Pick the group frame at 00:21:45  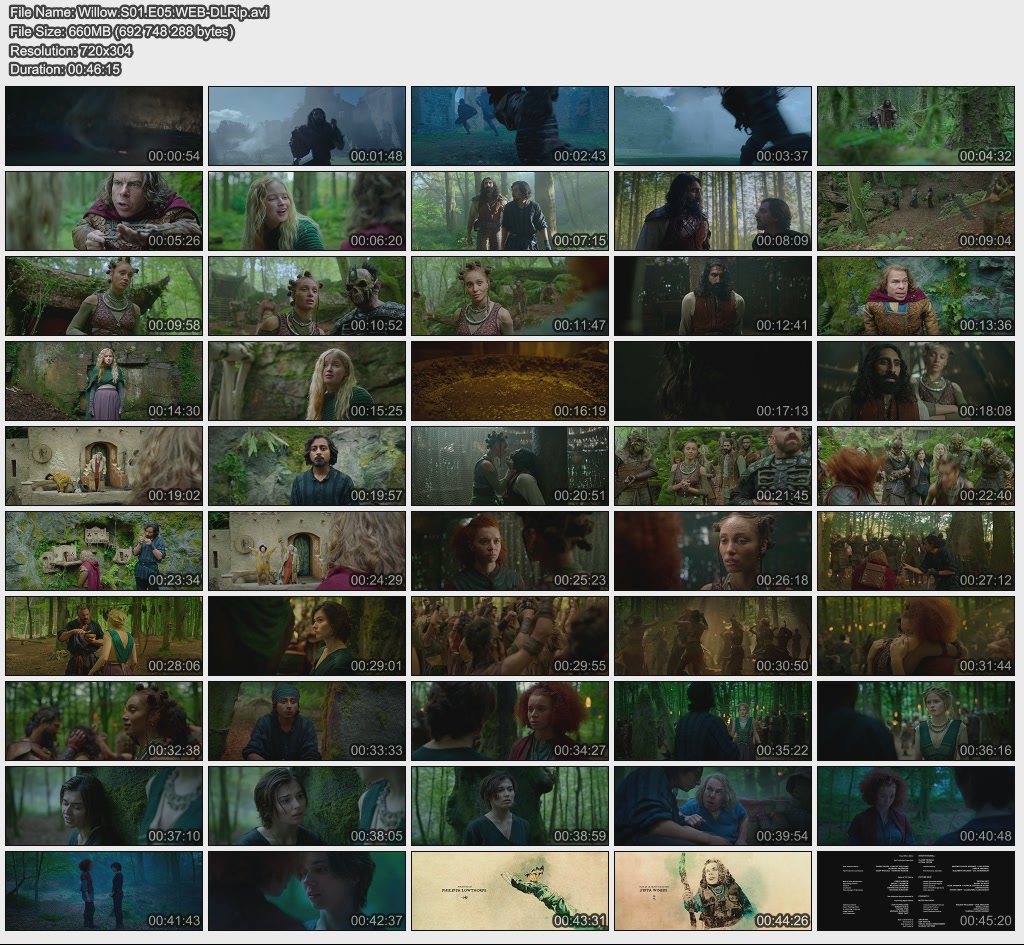click(x=713, y=466)
